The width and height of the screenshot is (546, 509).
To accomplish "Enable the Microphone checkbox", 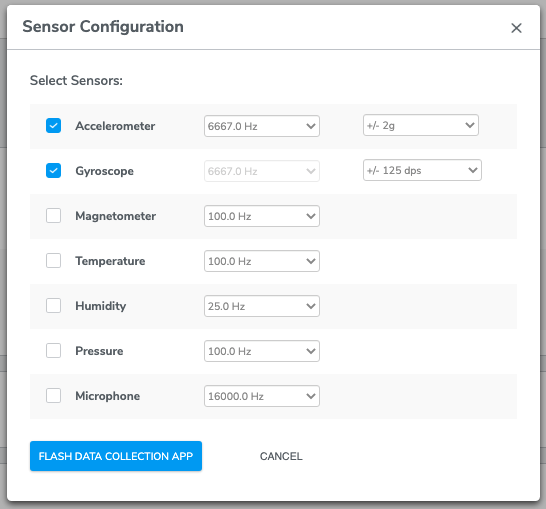I will click(x=54, y=396).
